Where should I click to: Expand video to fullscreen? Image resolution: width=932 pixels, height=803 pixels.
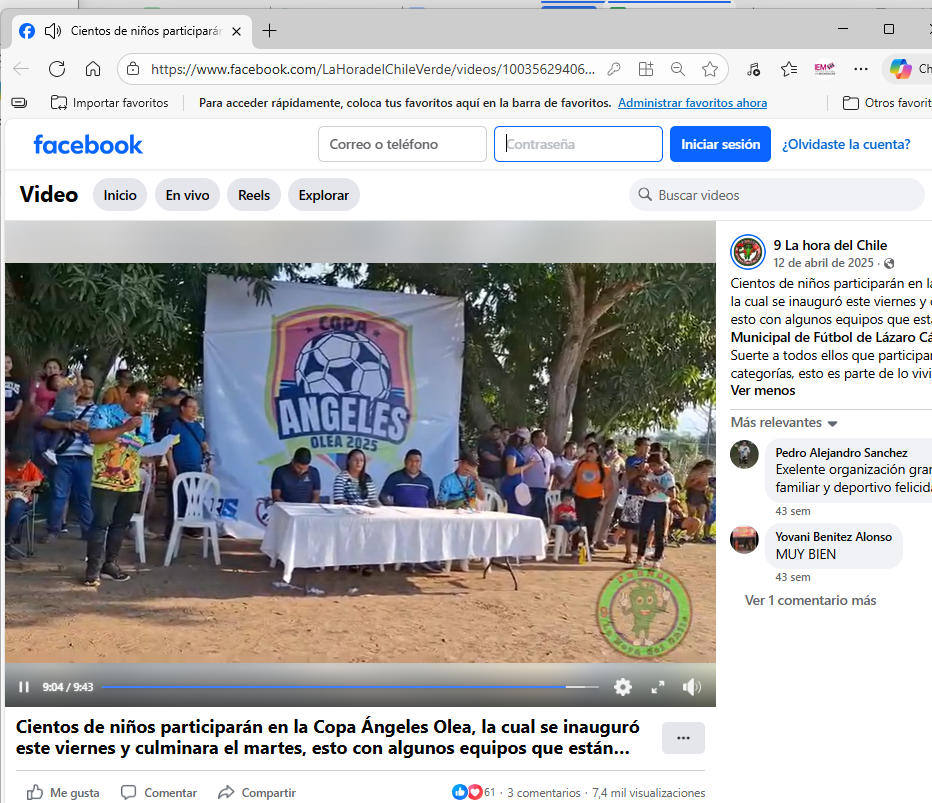pyautogui.click(x=657, y=687)
